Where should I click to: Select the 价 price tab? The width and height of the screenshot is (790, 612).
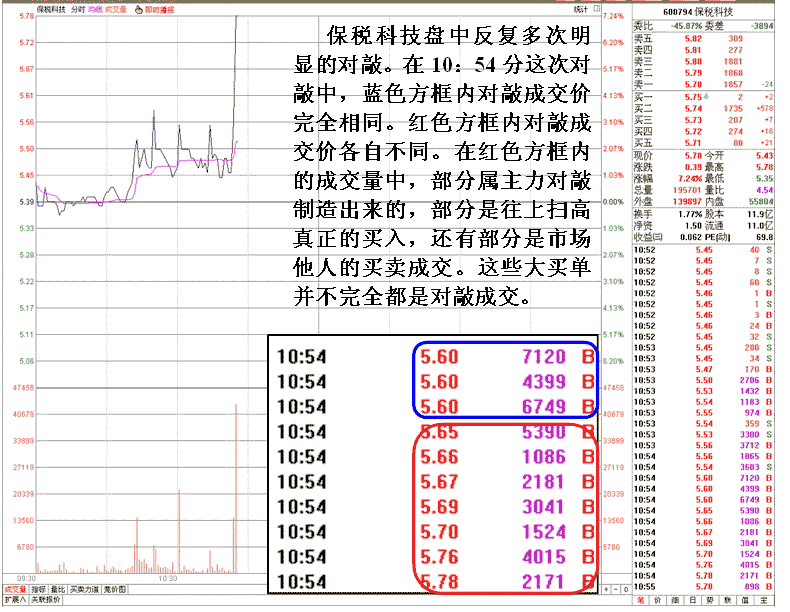[x=657, y=600]
